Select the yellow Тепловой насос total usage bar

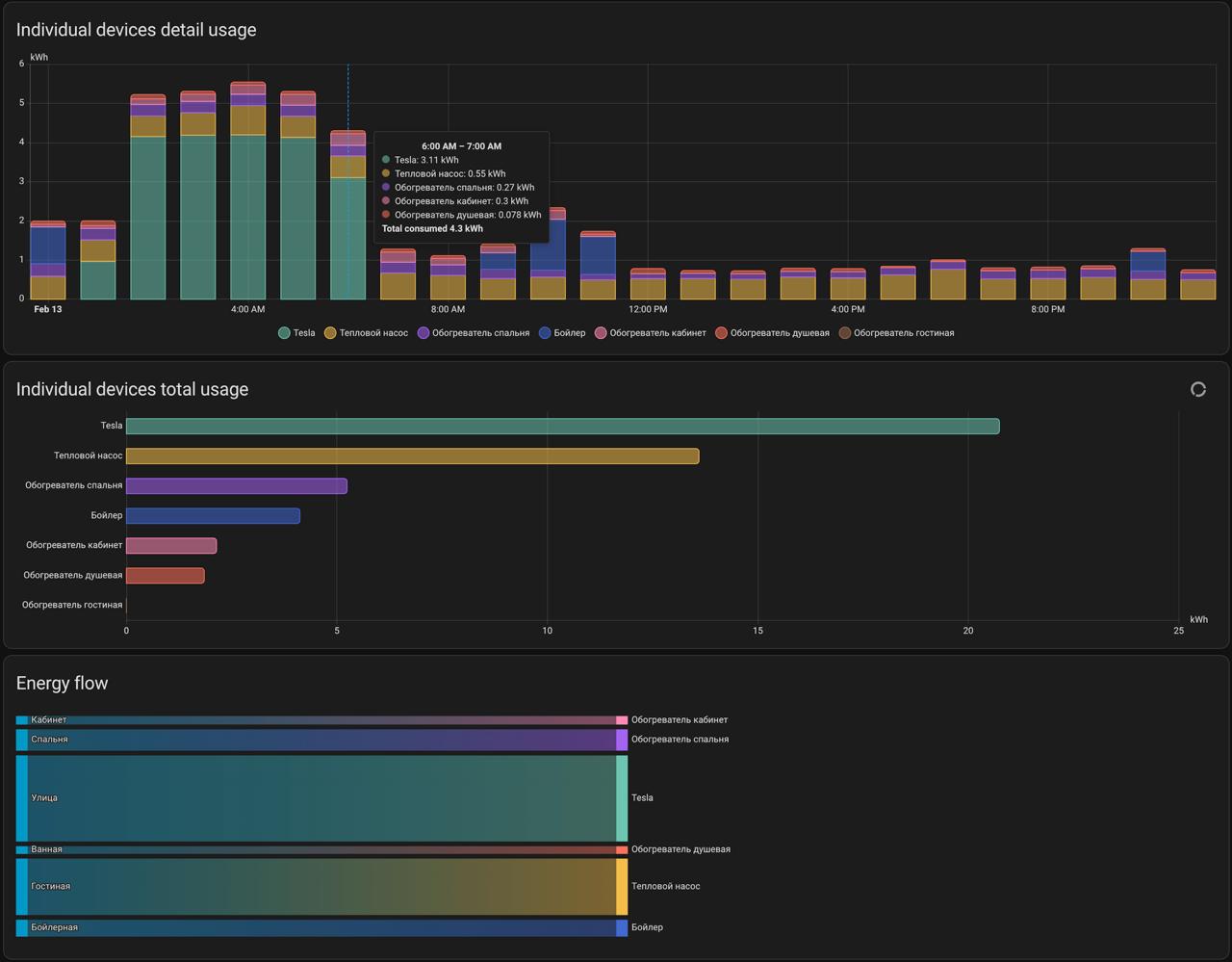(x=412, y=455)
